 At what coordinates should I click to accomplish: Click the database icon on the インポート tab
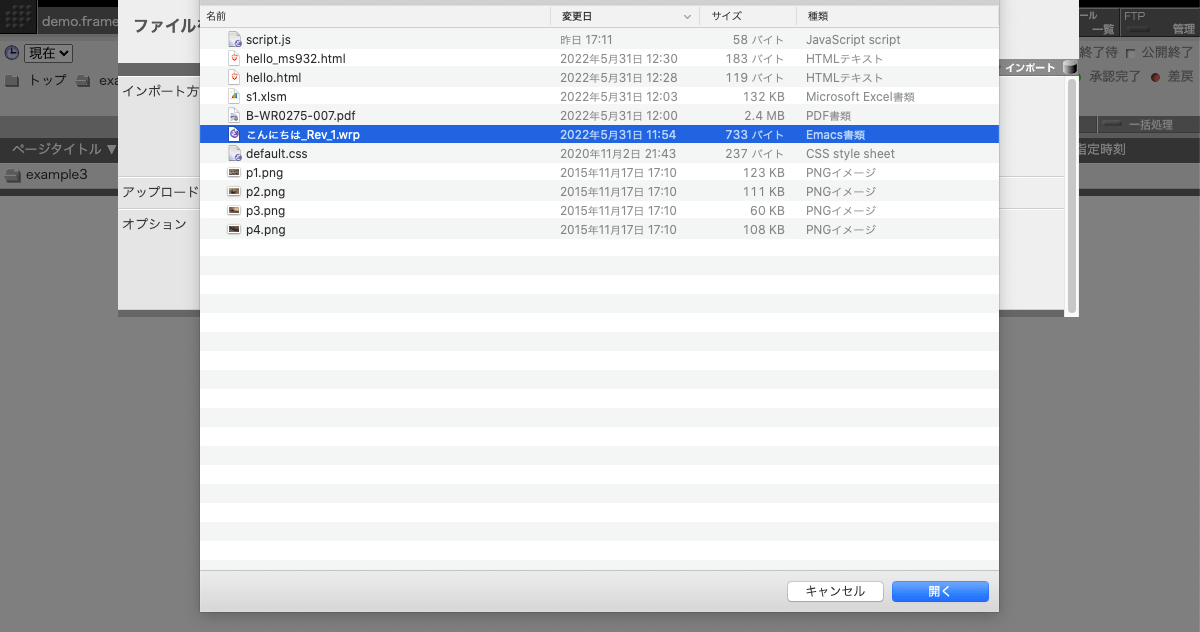tap(1070, 67)
